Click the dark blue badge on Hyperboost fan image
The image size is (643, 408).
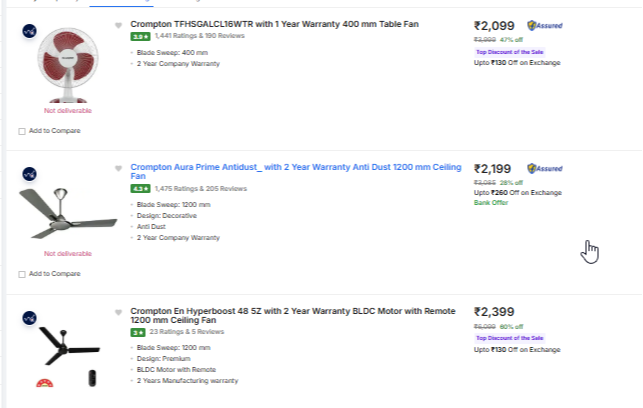(30, 318)
